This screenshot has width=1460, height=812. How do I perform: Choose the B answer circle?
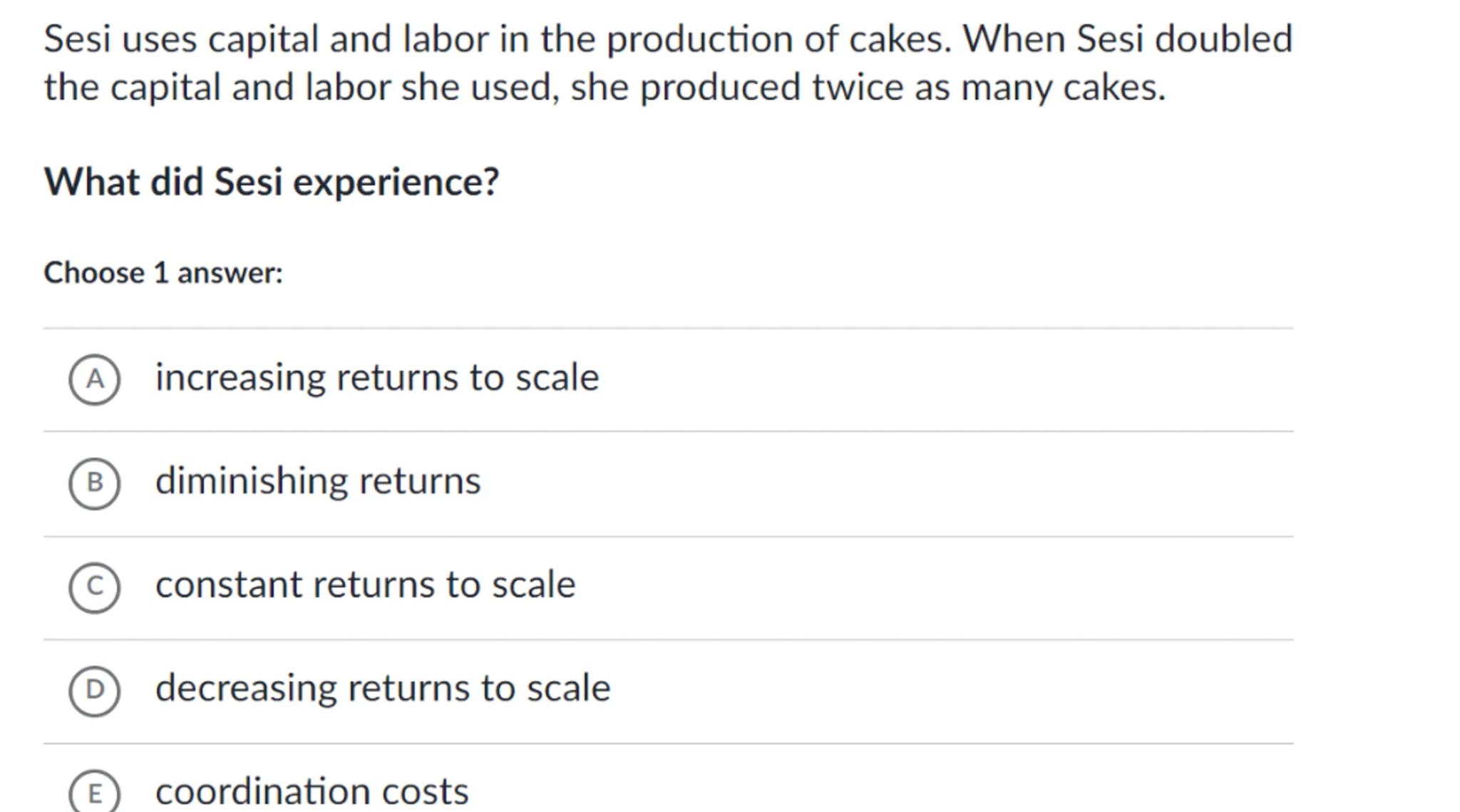95,483
